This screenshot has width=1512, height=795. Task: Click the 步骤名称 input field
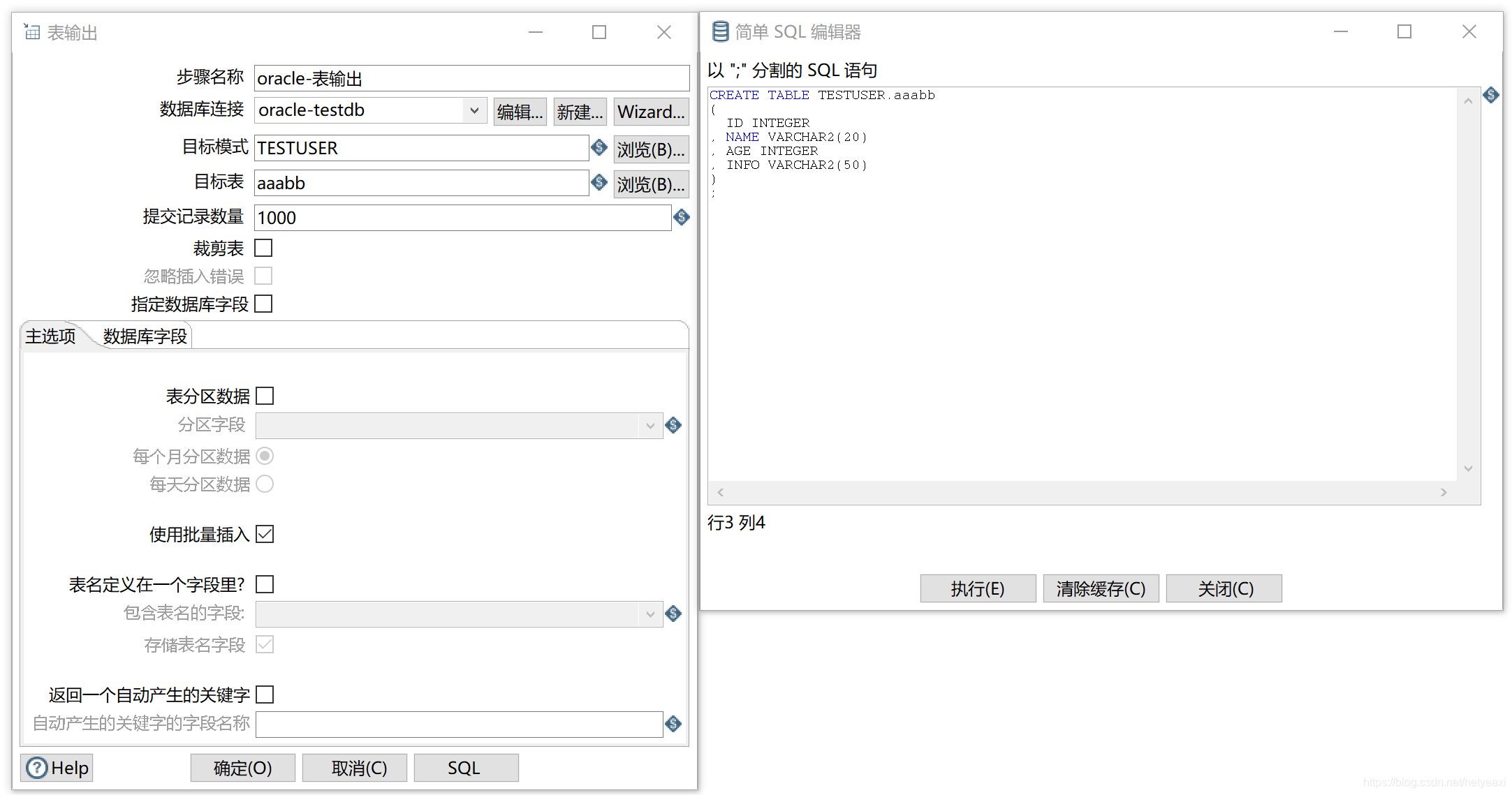coord(472,78)
